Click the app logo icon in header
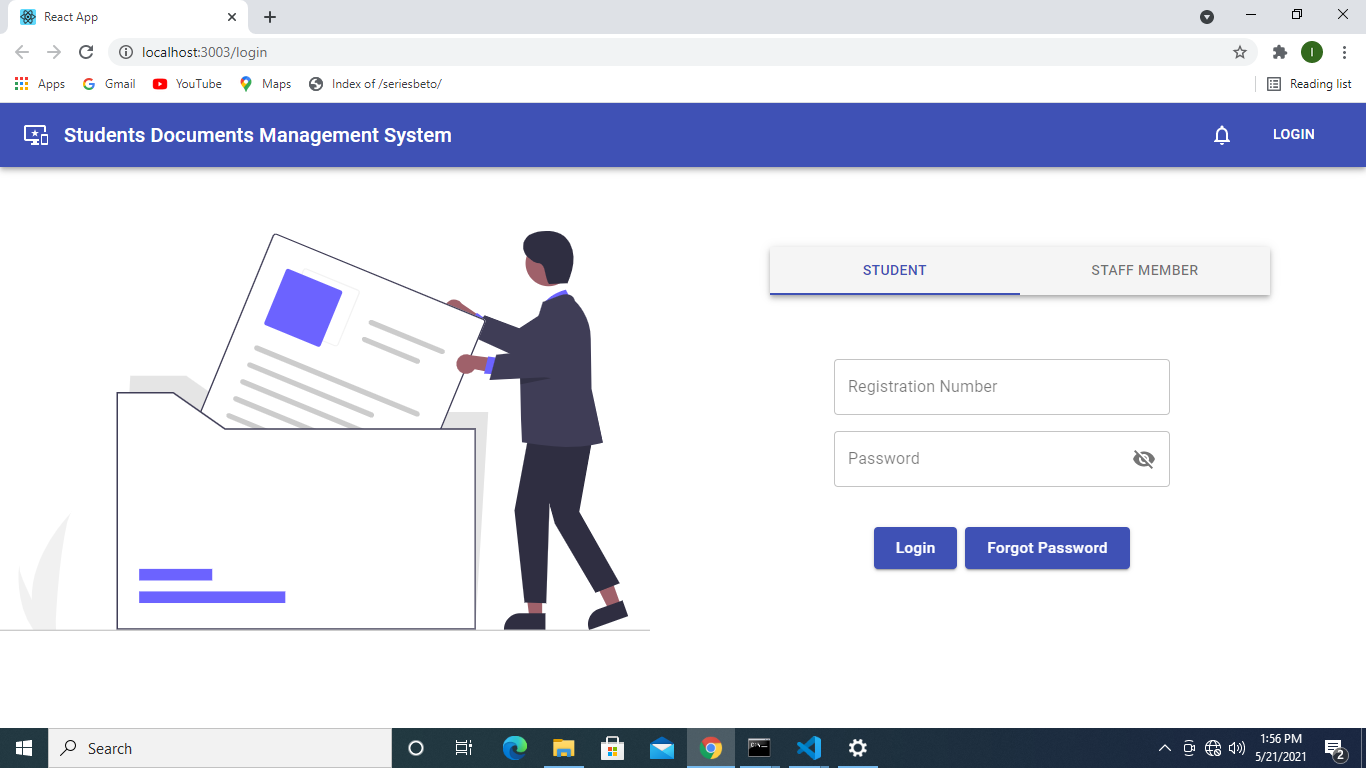The image size is (1366, 768). pos(36,135)
